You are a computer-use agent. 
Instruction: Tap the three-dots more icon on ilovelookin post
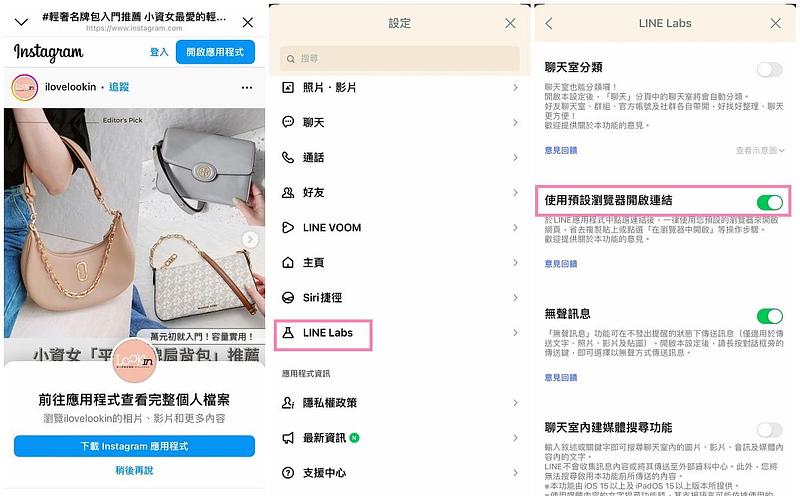(x=247, y=87)
